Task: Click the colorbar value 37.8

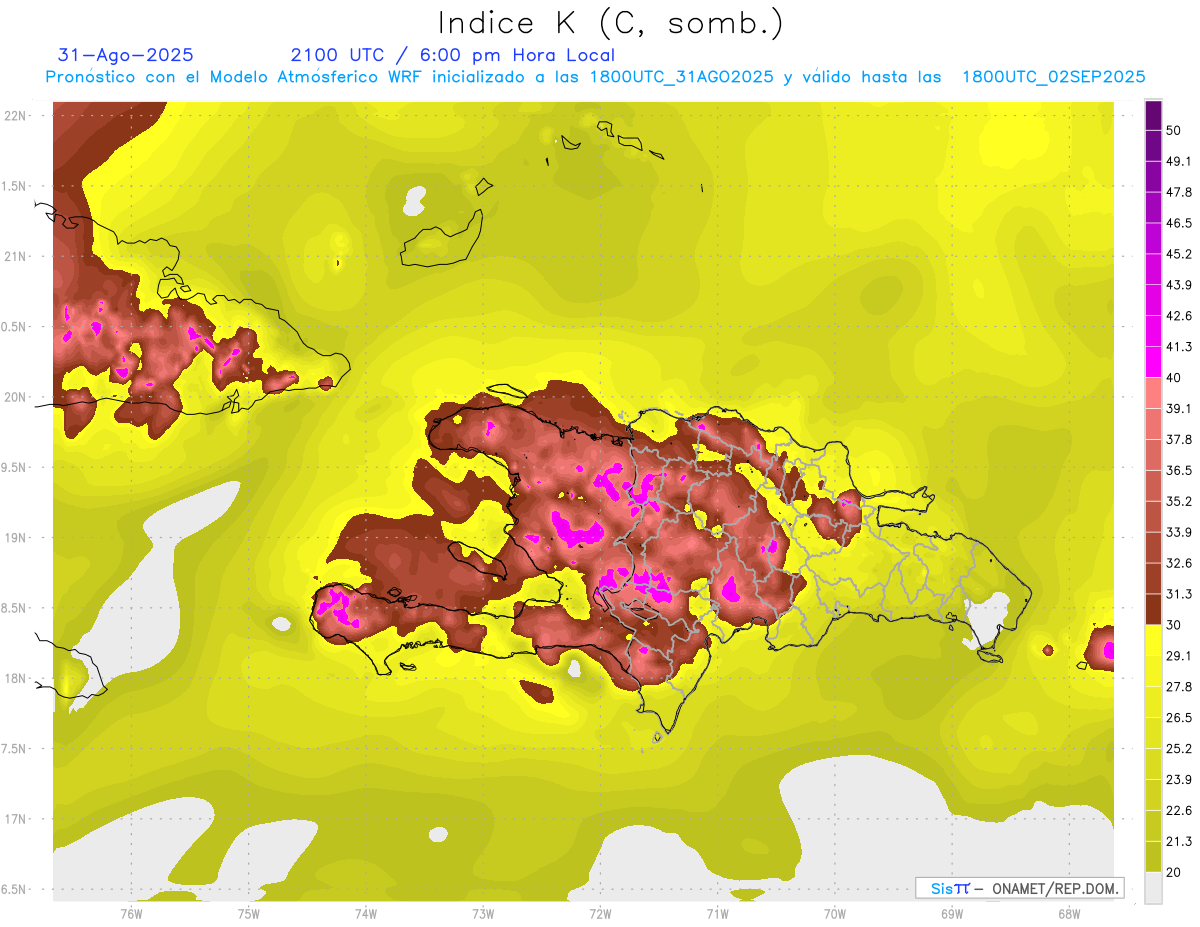Action: (x=1178, y=439)
